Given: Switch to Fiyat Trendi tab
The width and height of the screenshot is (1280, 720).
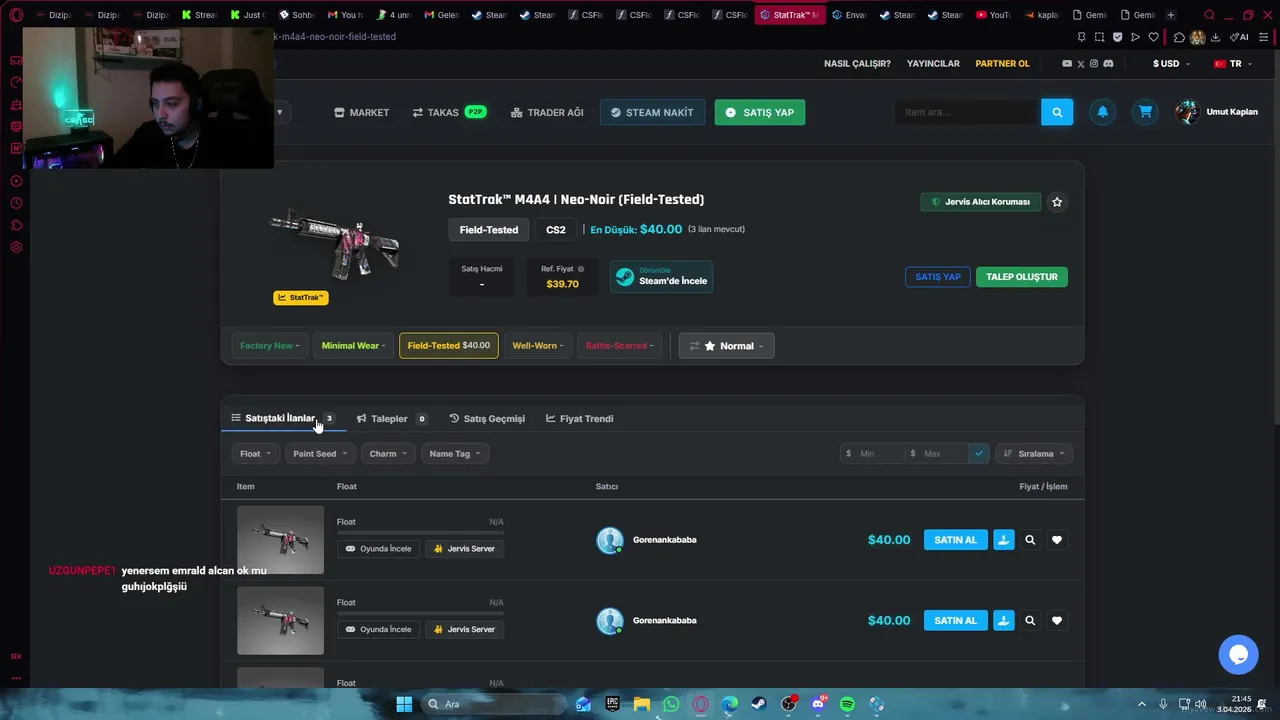Looking at the screenshot, I should 580,419.
